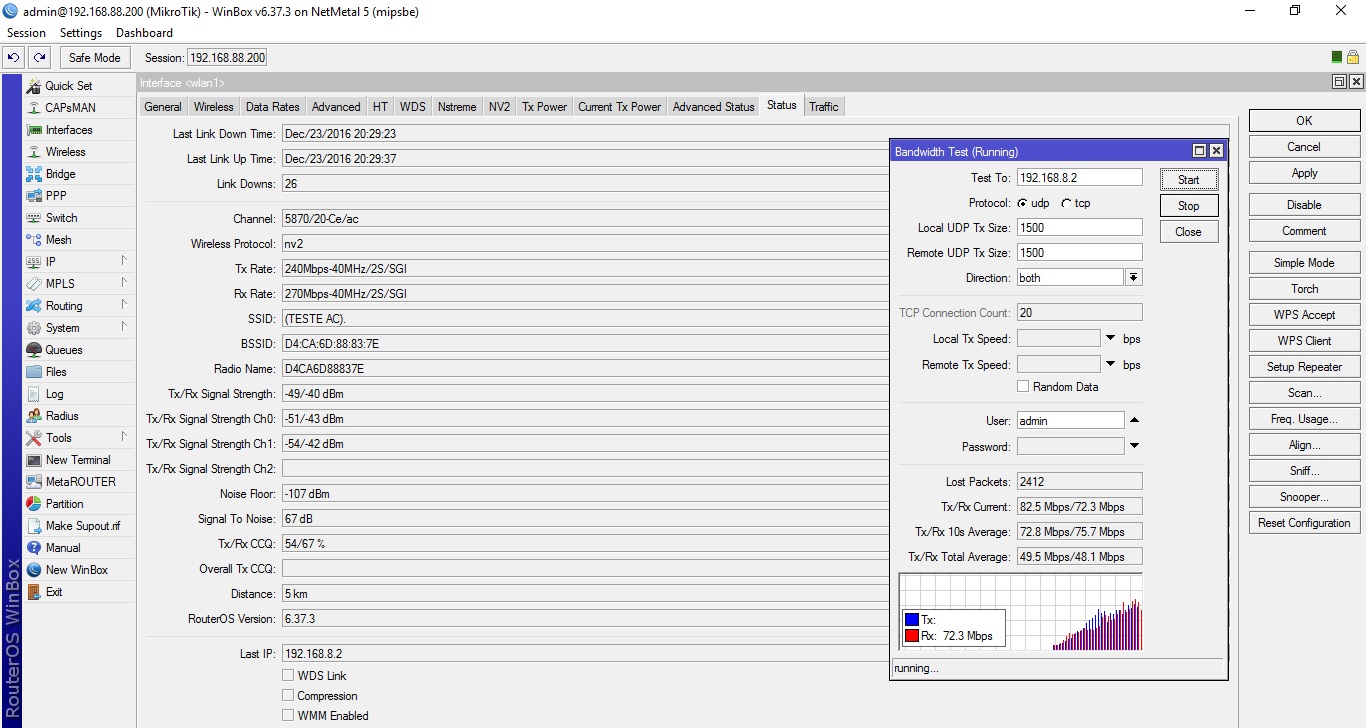Image resolution: width=1366 pixels, height=728 pixels.
Task: Click the Apply button
Action: pyautogui.click(x=1304, y=173)
